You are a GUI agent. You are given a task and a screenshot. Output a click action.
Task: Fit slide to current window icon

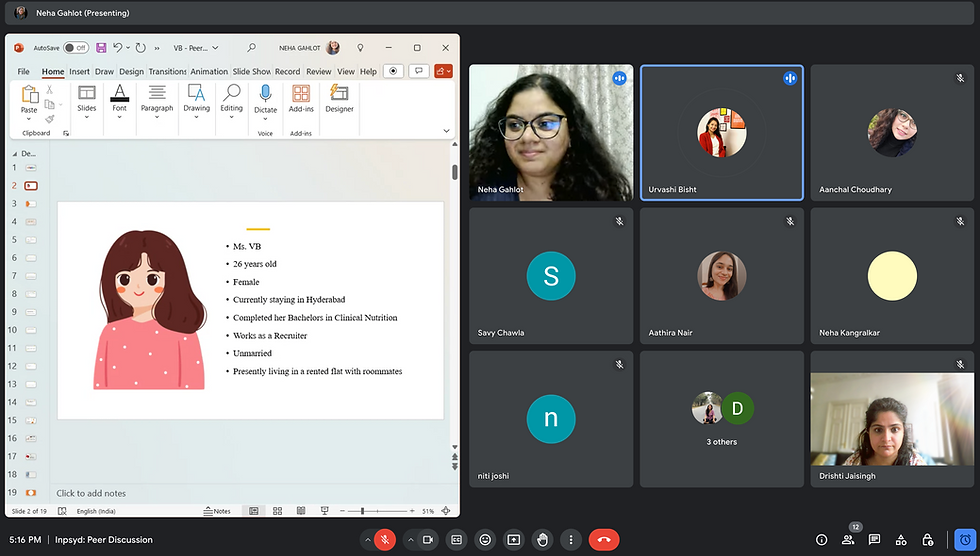(446, 511)
